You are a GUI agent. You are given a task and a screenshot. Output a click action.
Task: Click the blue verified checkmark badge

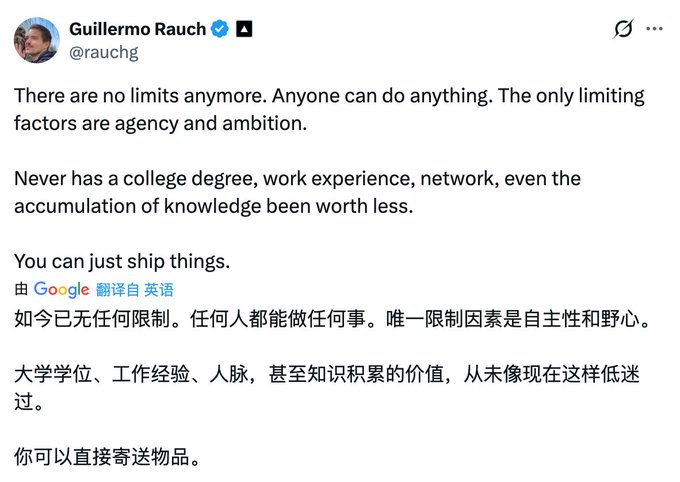[x=221, y=29]
